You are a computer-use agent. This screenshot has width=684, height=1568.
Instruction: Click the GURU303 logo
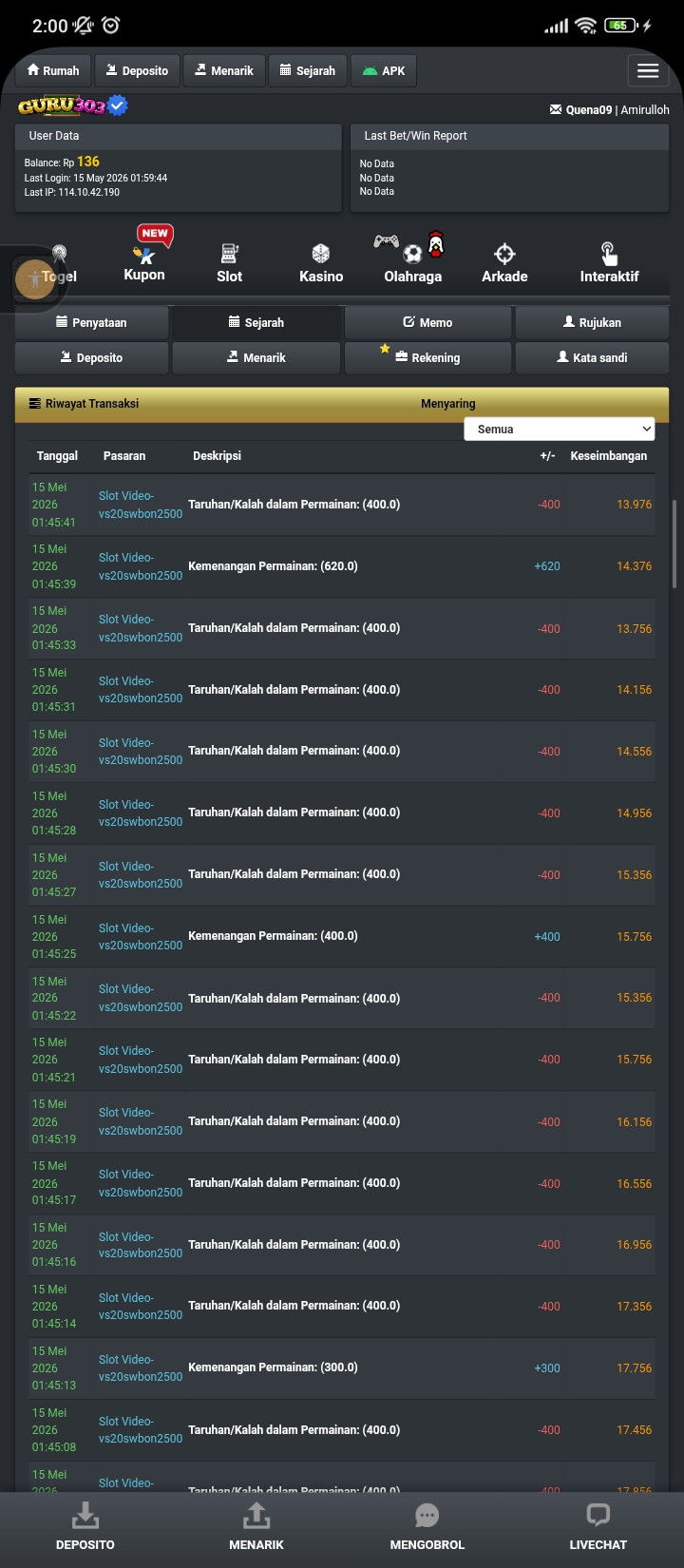point(72,105)
